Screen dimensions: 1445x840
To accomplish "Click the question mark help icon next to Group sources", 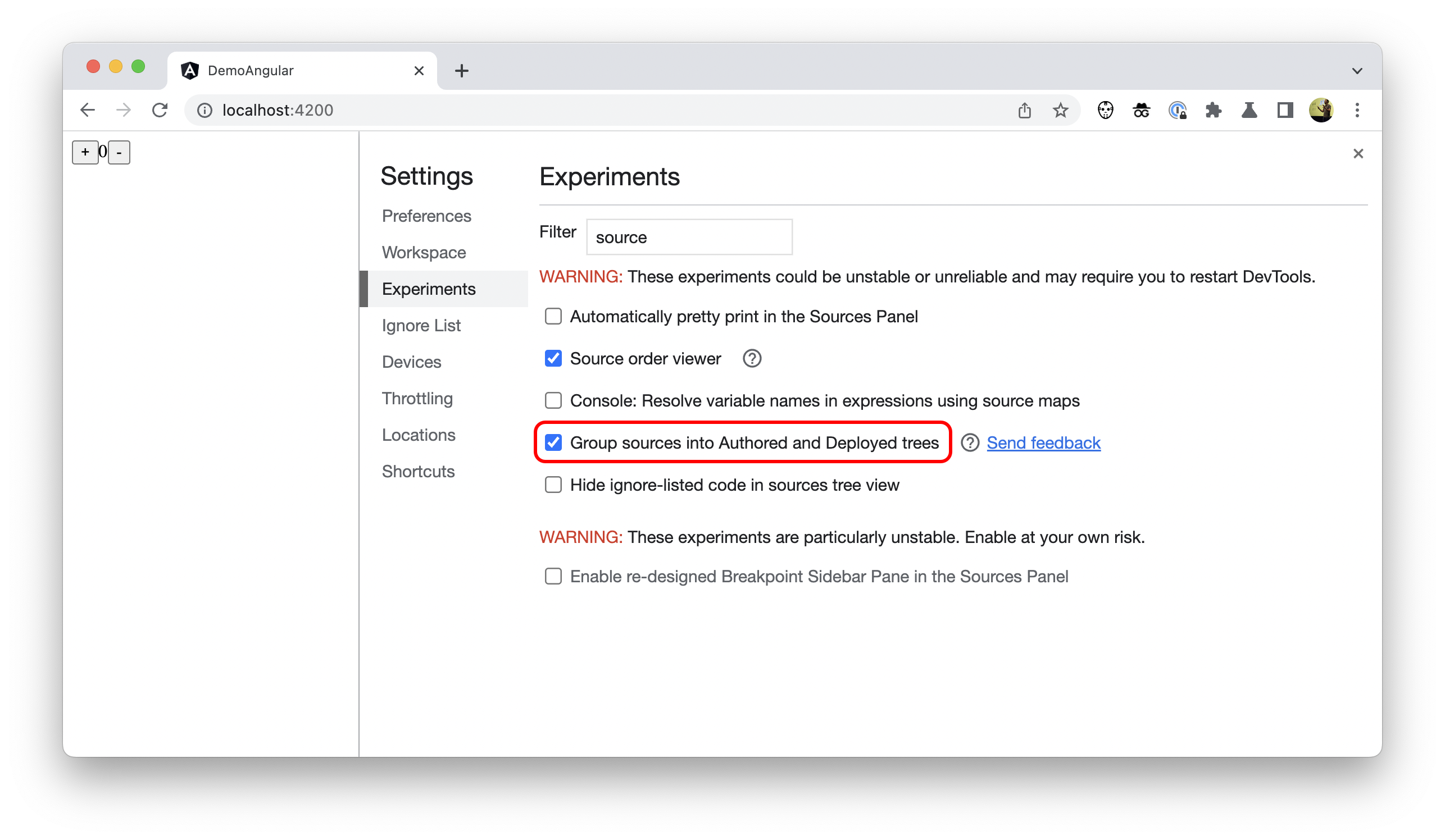I will 966,442.
